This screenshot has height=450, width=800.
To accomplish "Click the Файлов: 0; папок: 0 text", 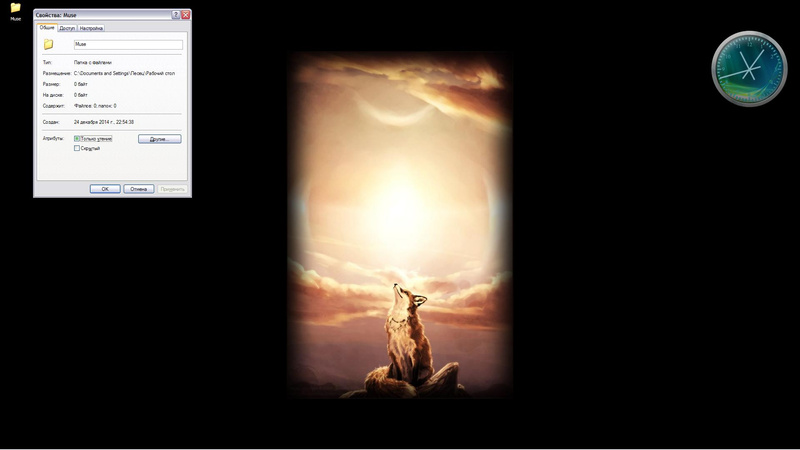I will [95, 106].
